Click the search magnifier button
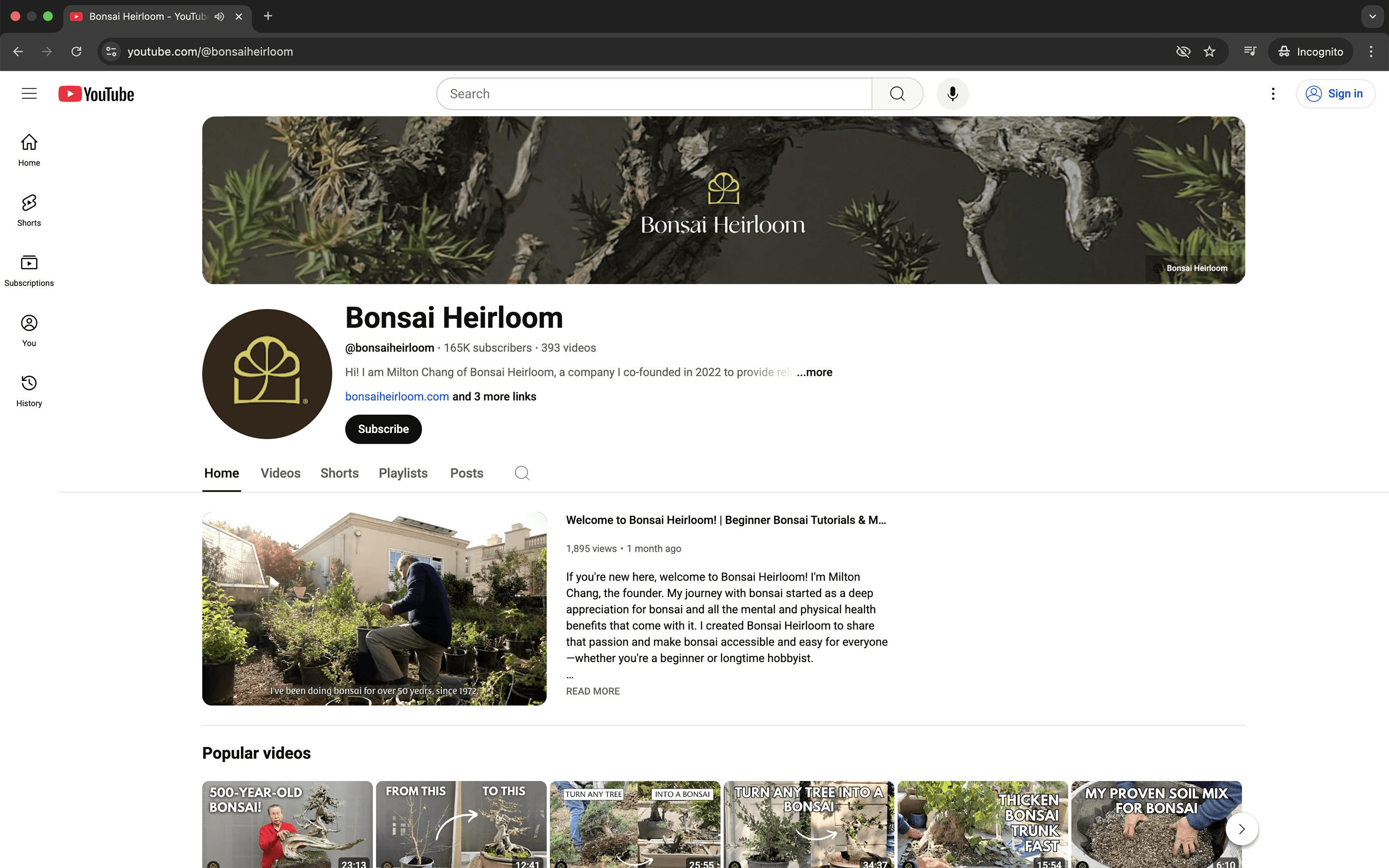 point(897,94)
